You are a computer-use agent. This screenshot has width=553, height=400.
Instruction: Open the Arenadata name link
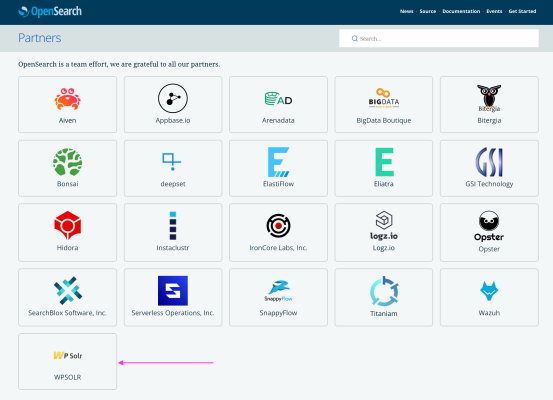[x=278, y=120]
